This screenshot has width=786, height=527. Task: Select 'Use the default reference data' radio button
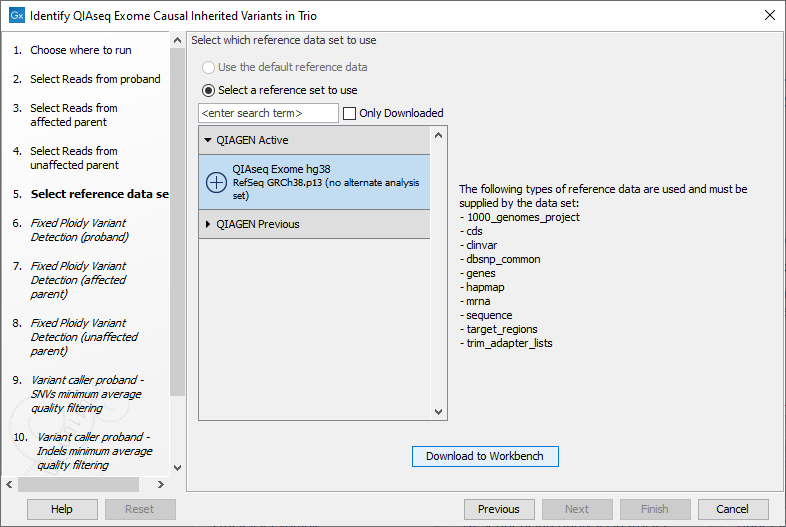click(x=208, y=67)
